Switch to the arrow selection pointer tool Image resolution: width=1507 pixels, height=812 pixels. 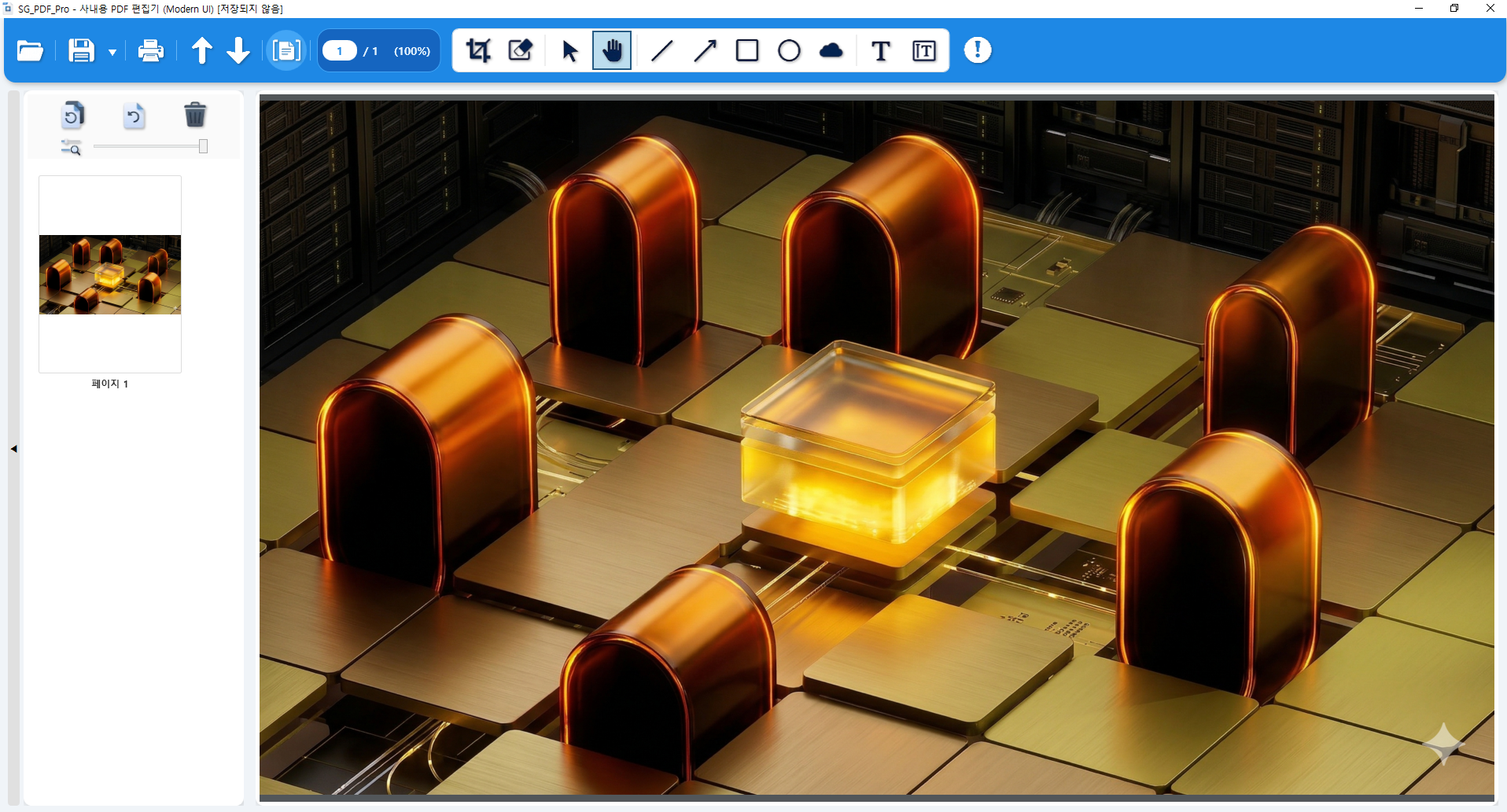(x=570, y=51)
